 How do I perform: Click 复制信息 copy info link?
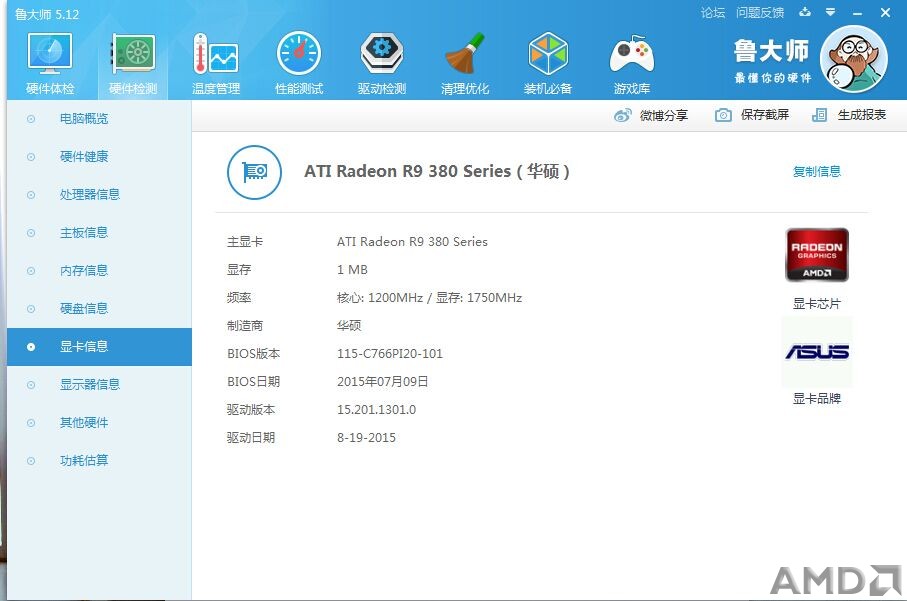click(x=817, y=171)
